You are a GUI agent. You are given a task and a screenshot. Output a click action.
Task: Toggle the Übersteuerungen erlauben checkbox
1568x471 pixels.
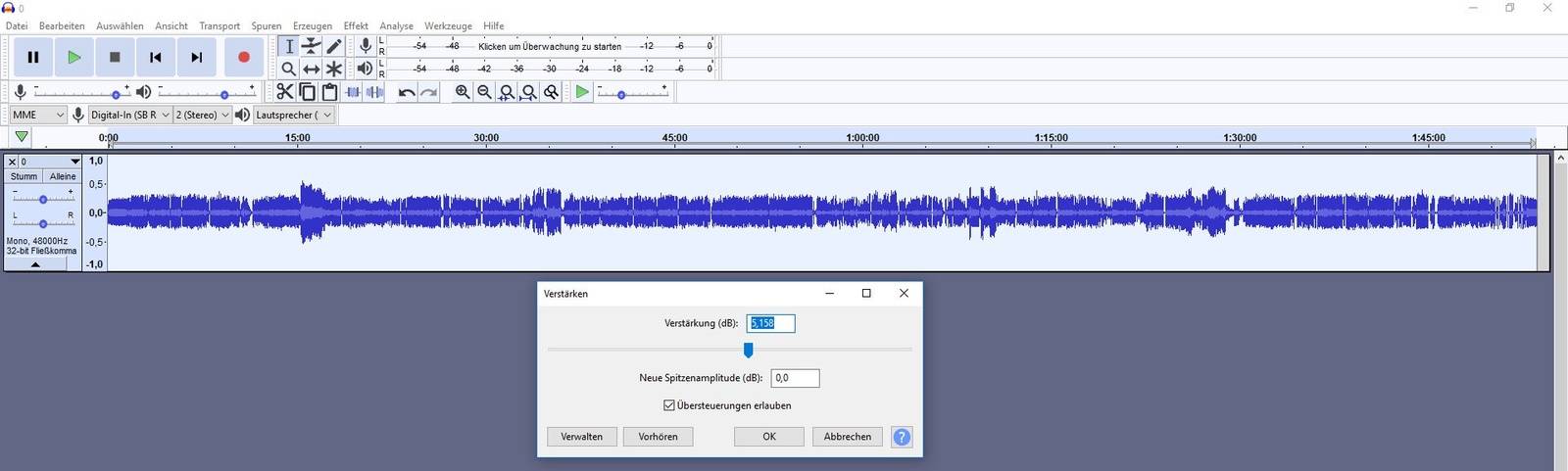pyautogui.click(x=669, y=405)
